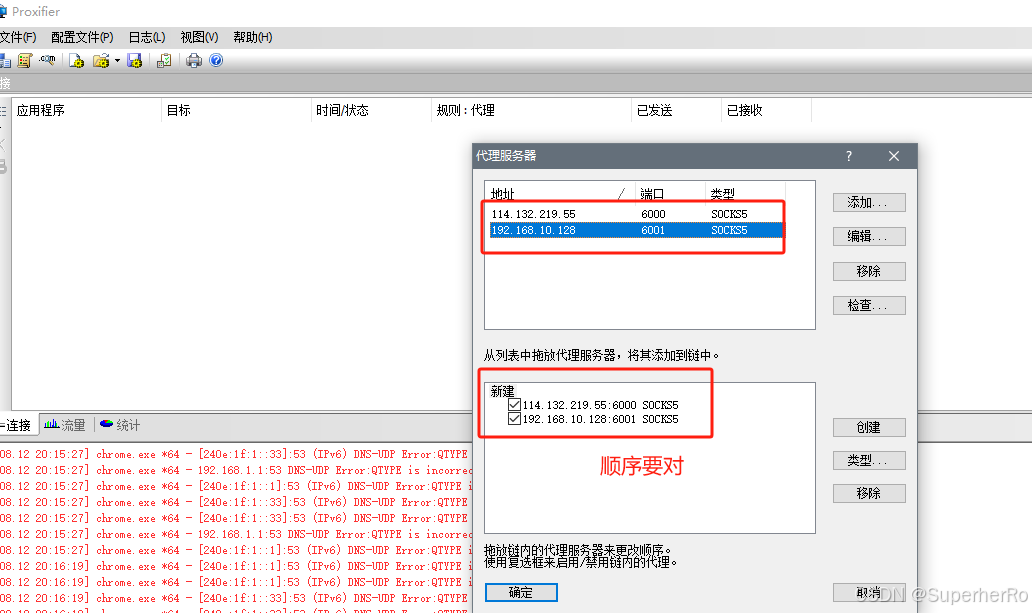Sort by 规则 : 代理 column header
Viewport: 1032px width, 613px height.
(x=531, y=110)
